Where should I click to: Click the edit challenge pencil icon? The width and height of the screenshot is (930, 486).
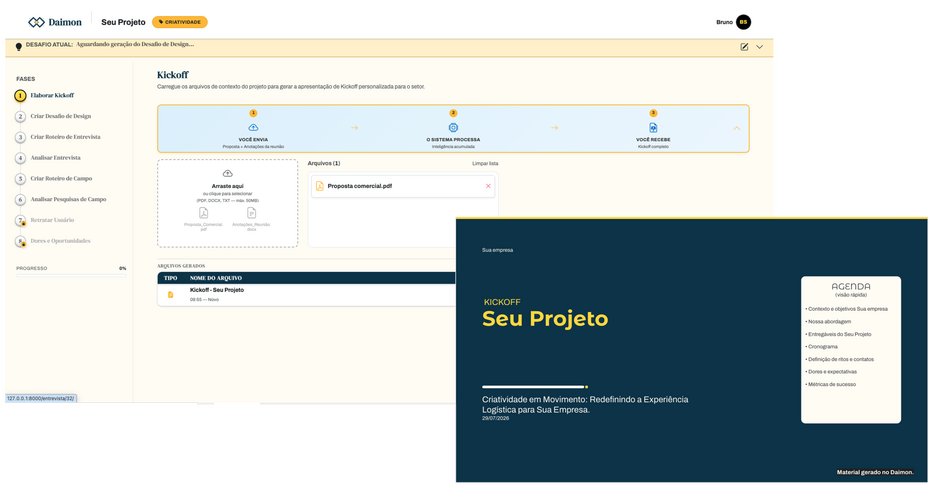coord(744,47)
